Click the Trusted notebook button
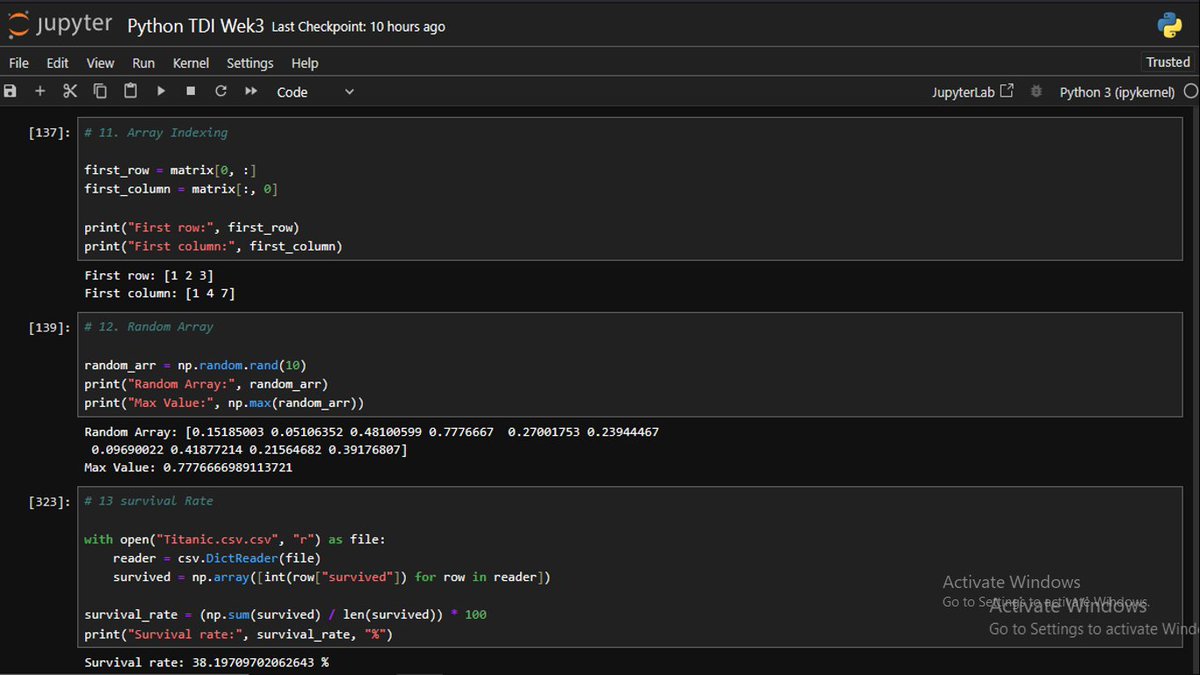 [x=1168, y=62]
